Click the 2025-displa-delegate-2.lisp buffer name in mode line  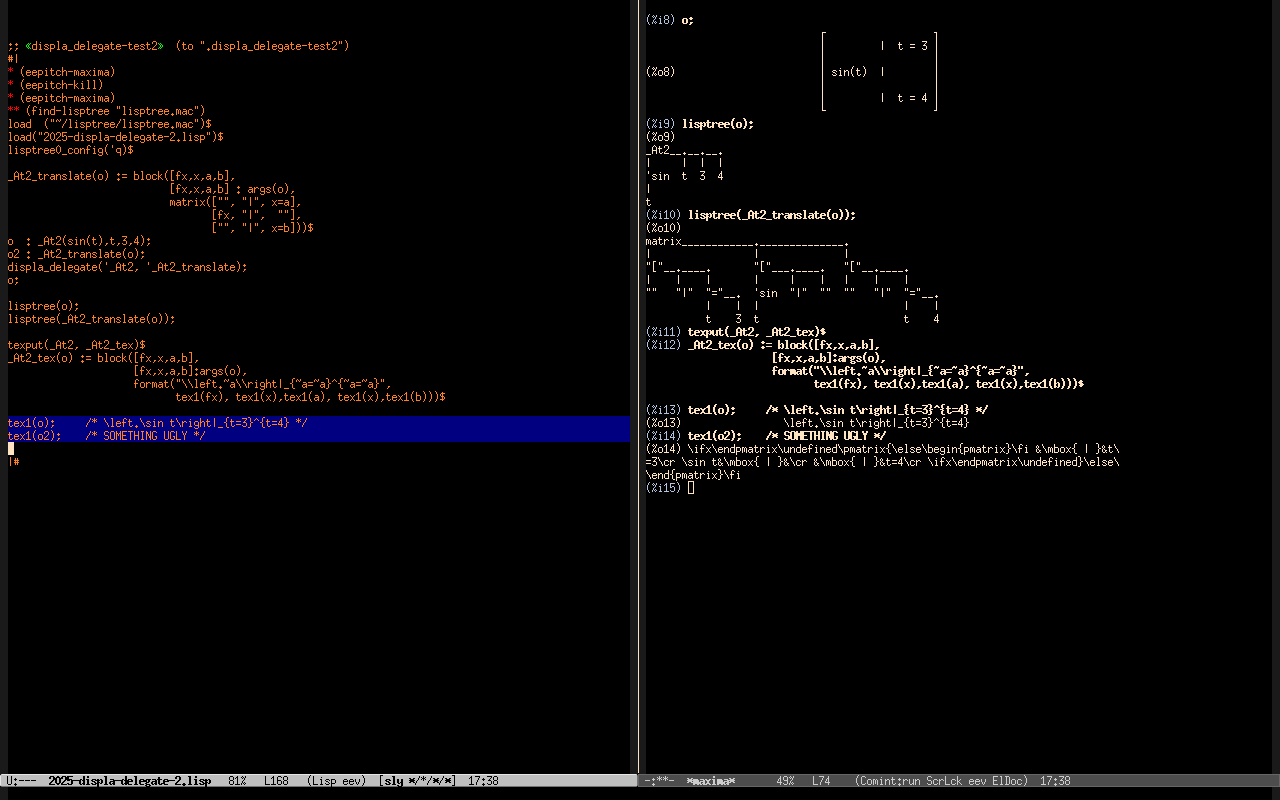129,780
